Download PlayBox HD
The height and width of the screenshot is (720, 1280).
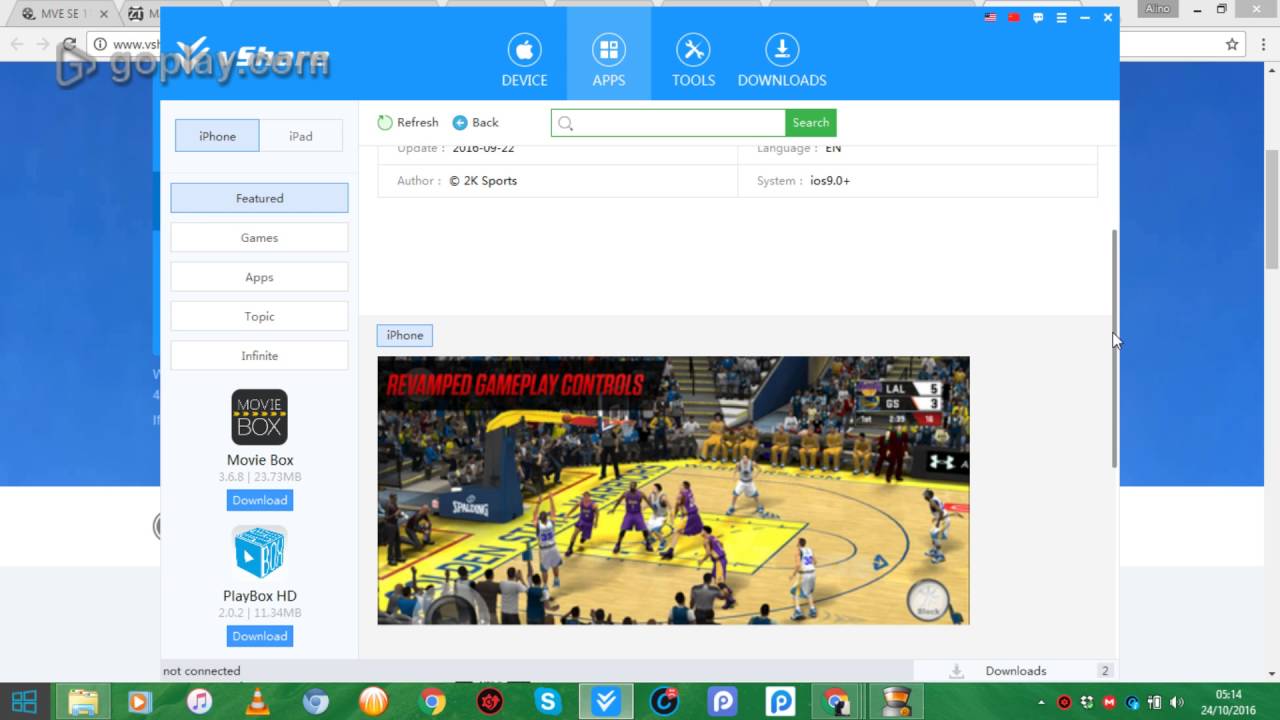(260, 636)
